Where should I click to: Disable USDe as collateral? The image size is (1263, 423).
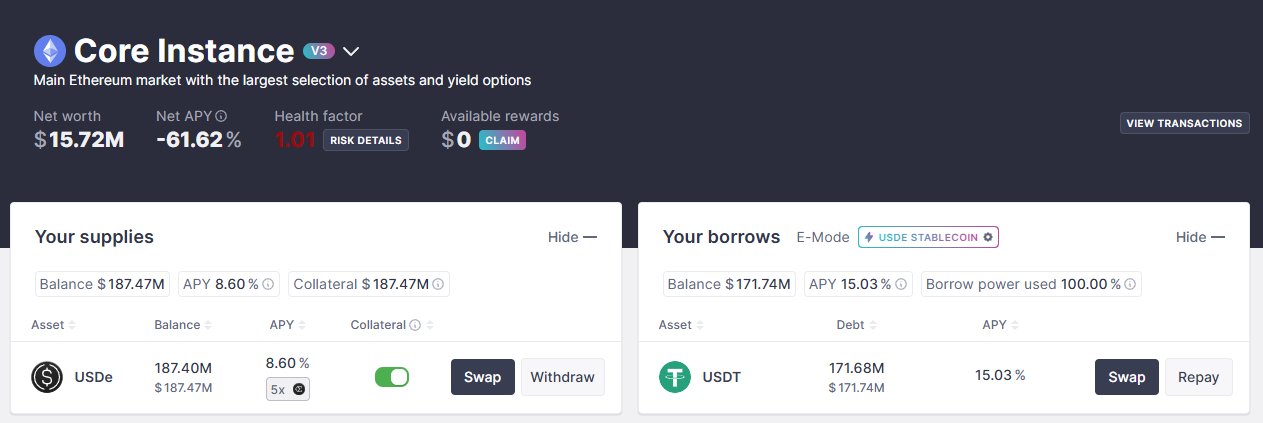pyautogui.click(x=392, y=377)
